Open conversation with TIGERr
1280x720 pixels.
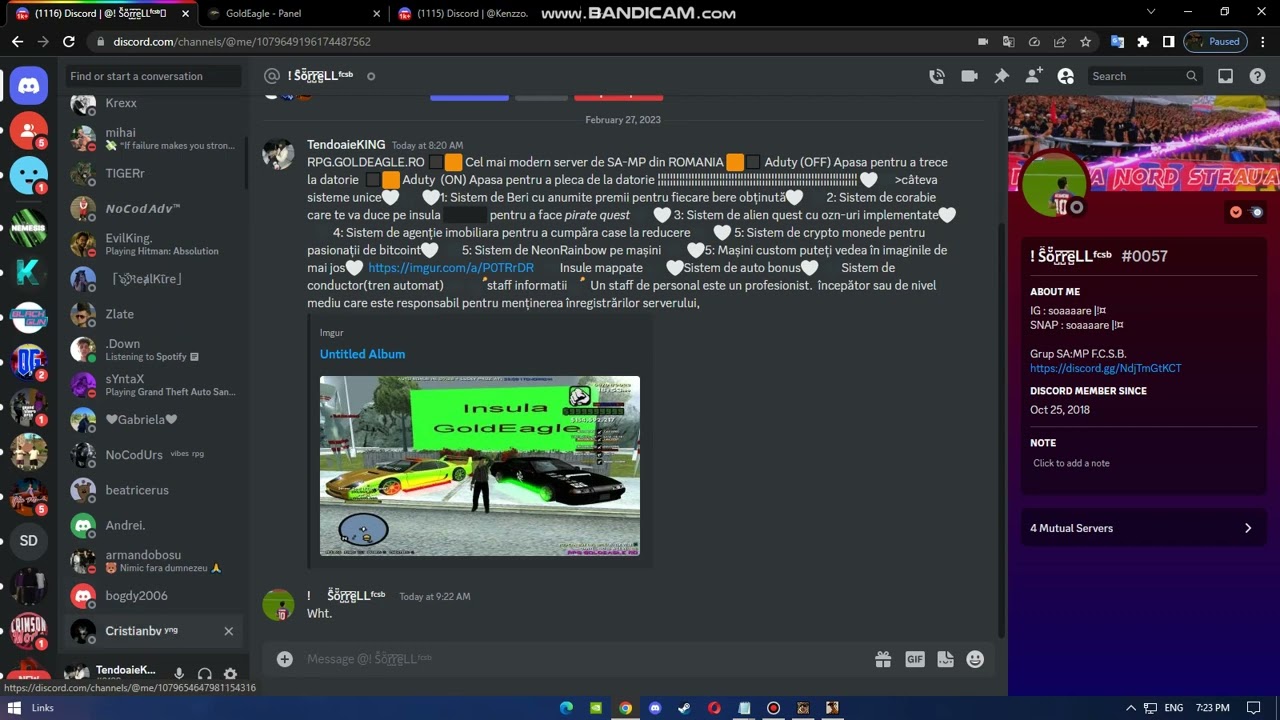(153, 174)
